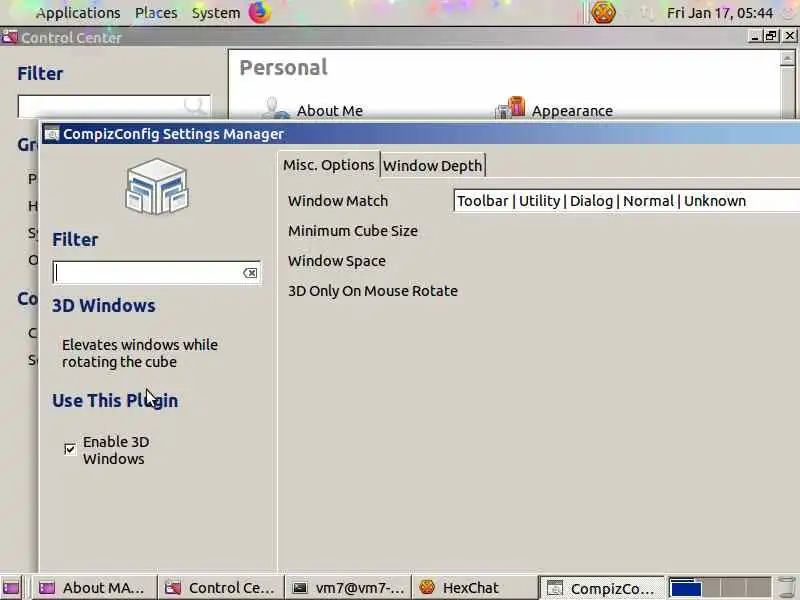Click the Control Center window title icon

pos(10,37)
